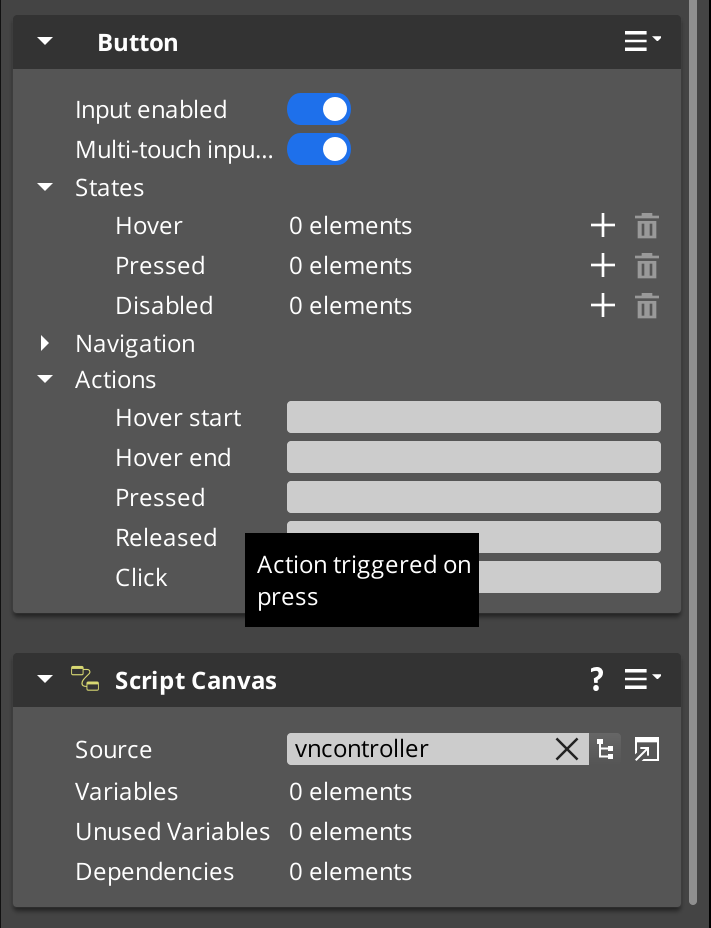The height and width of the screenshot is (928, 711).
Task: Collapse the States section
Action: point(45,187)
